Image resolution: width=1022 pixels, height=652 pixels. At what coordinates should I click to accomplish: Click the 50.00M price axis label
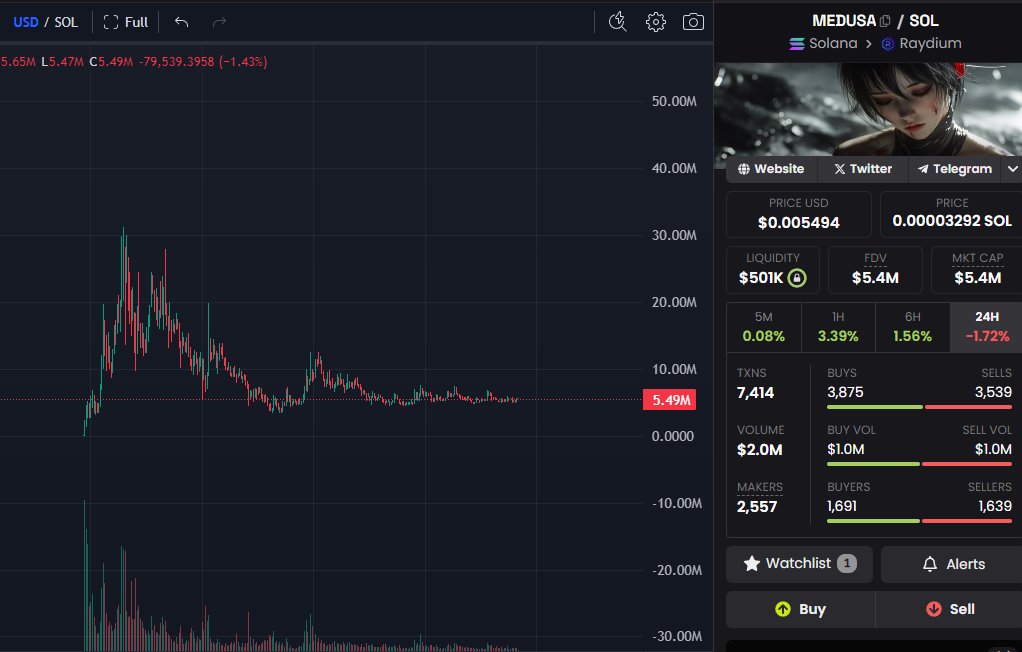674,101
